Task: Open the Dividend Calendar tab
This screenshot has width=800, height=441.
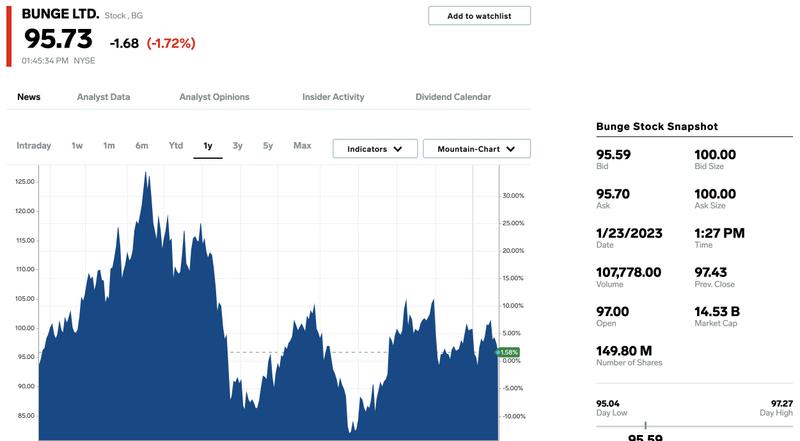Action: click(453, 97)
